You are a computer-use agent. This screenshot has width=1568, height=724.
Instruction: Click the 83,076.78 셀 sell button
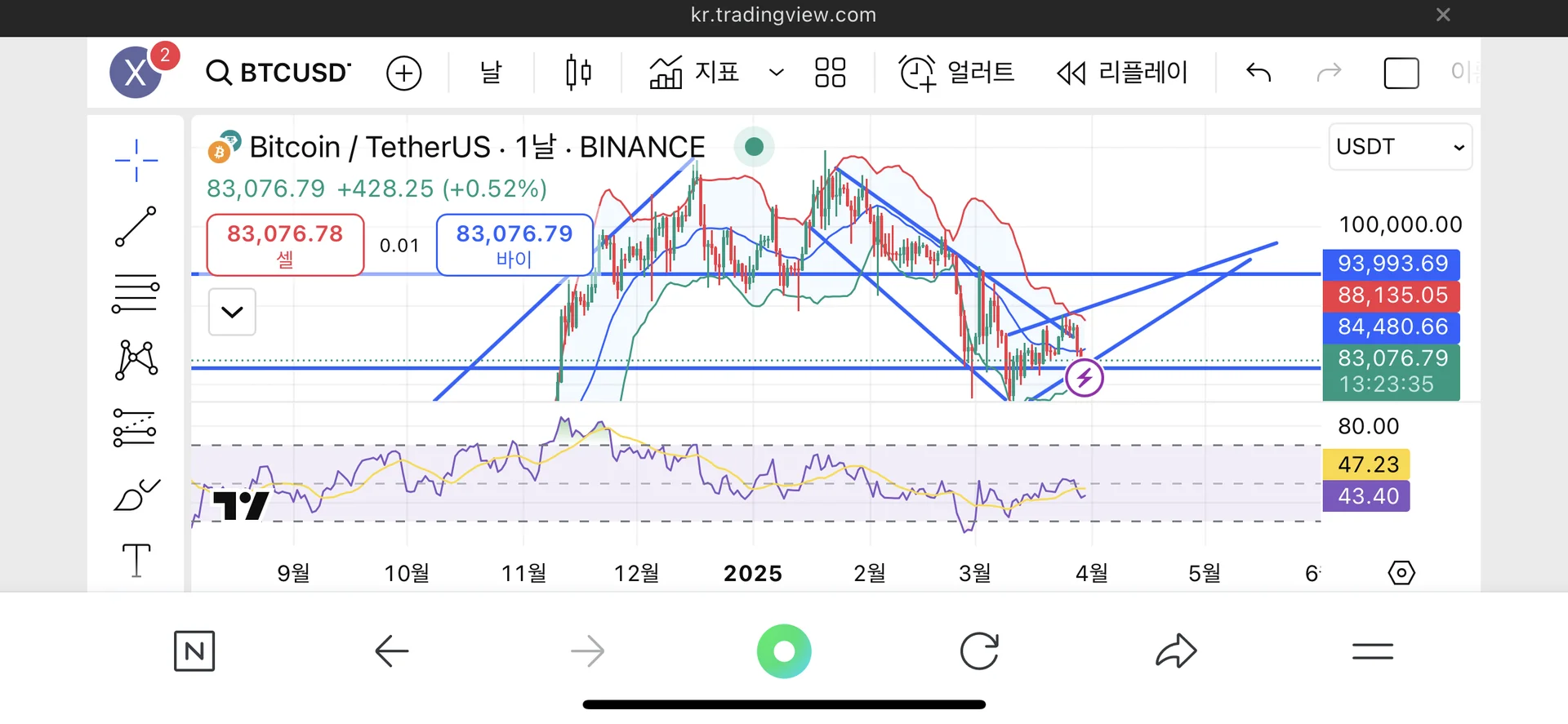(285, 245)
